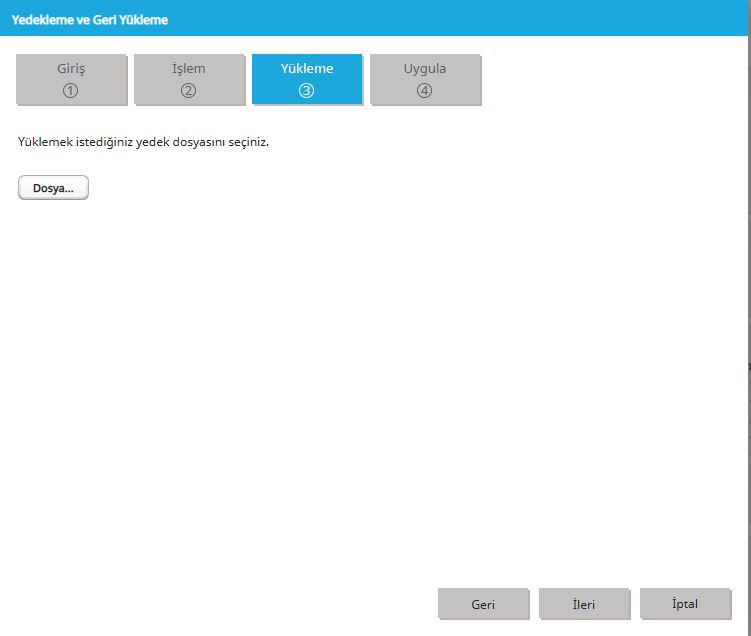Select the highlighted Yükleme step tab

coord(307,79)
